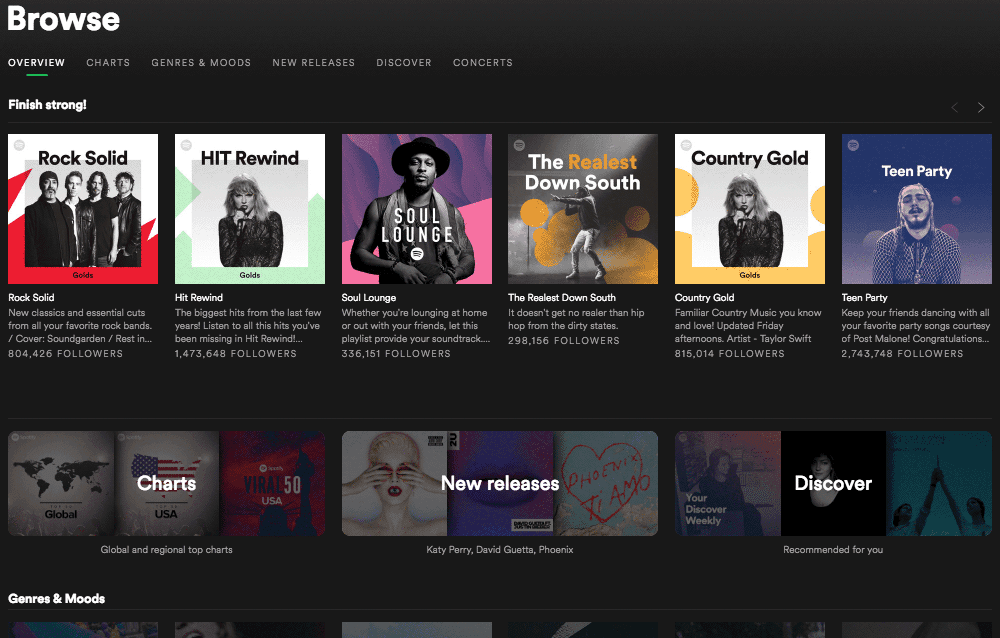1000x638 pixels.
Task: Click the next carousel arrow
Action: pos(981,107)
